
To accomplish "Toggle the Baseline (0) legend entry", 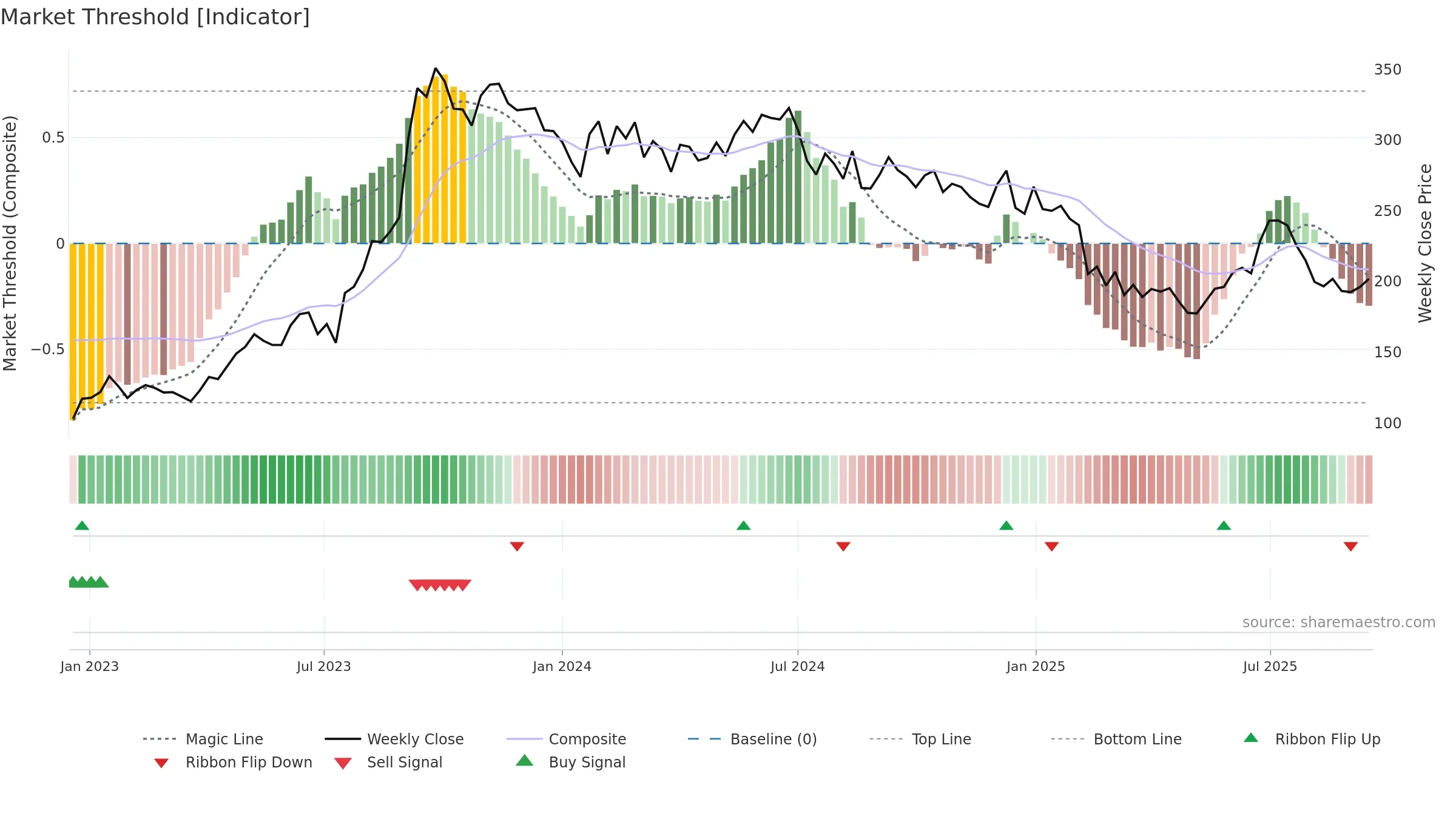I will point(752,739).
